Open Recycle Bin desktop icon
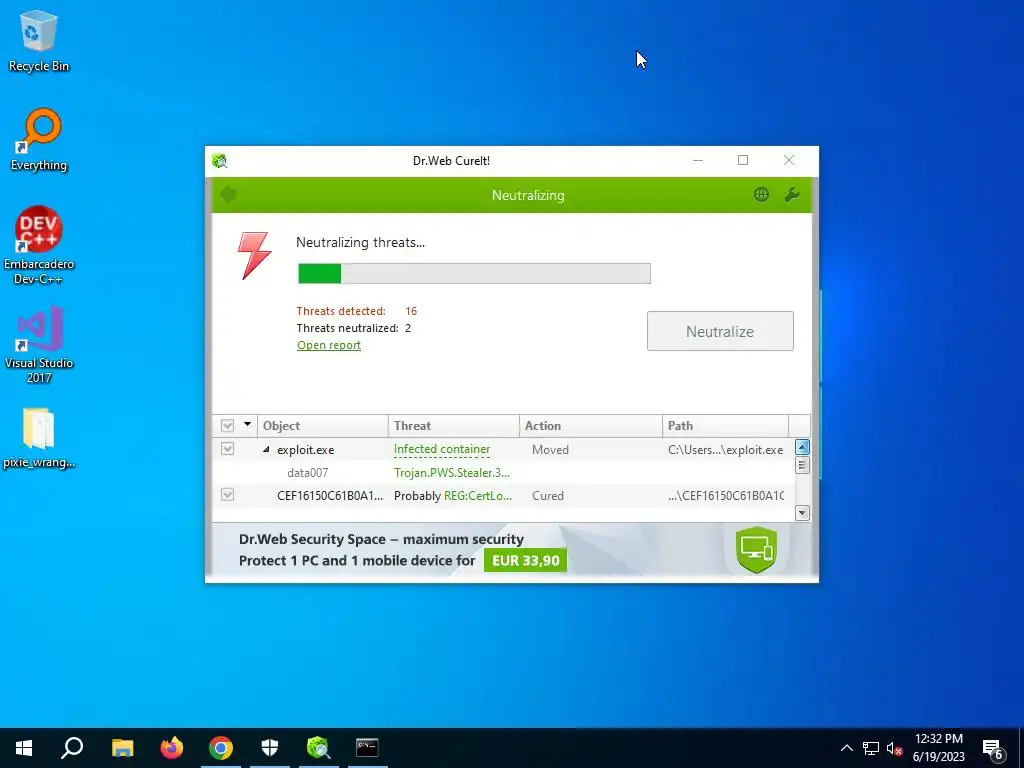1024x768 pixels. click(39, 41)
